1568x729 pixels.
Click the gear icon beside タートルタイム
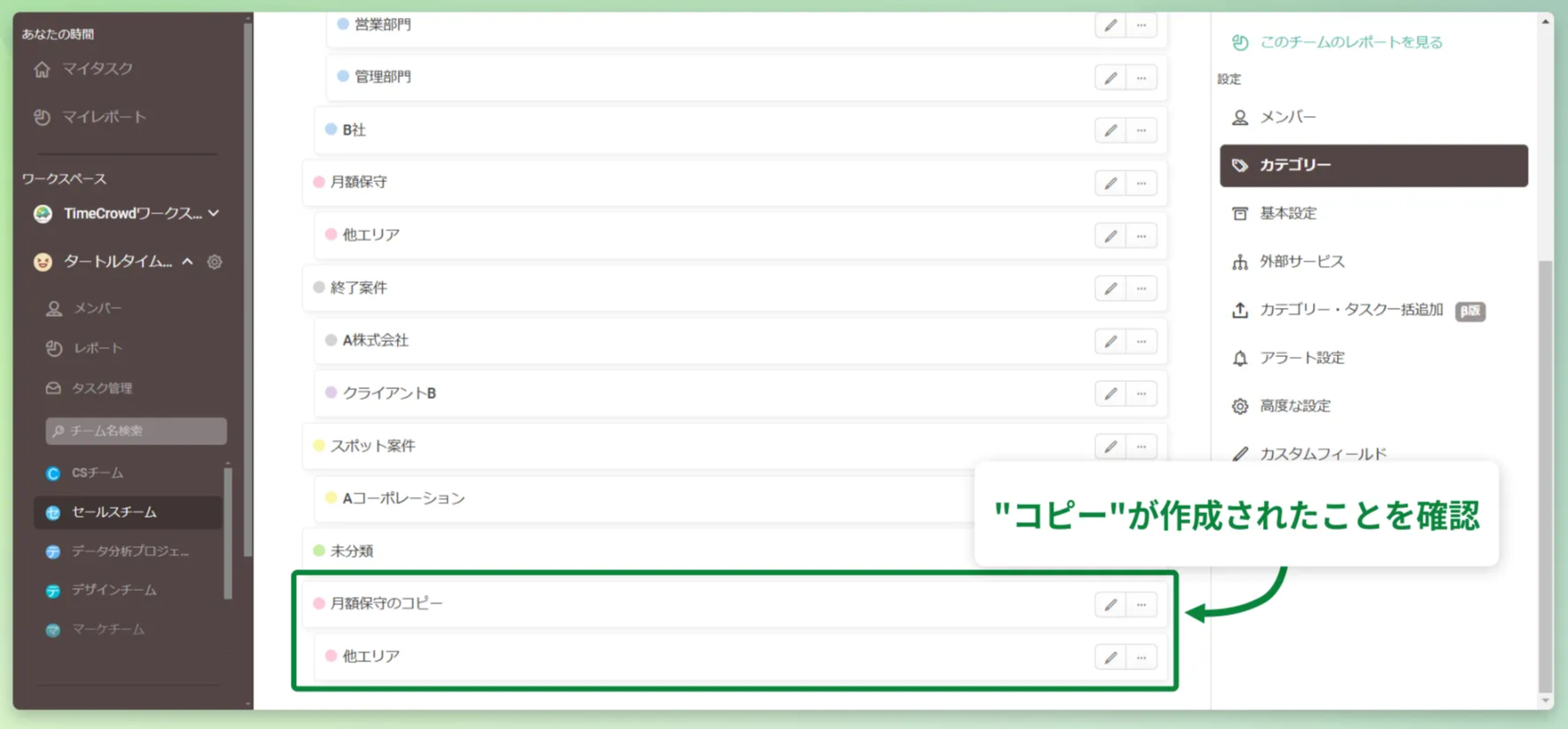pyautogui.click(x=215, y=261)
